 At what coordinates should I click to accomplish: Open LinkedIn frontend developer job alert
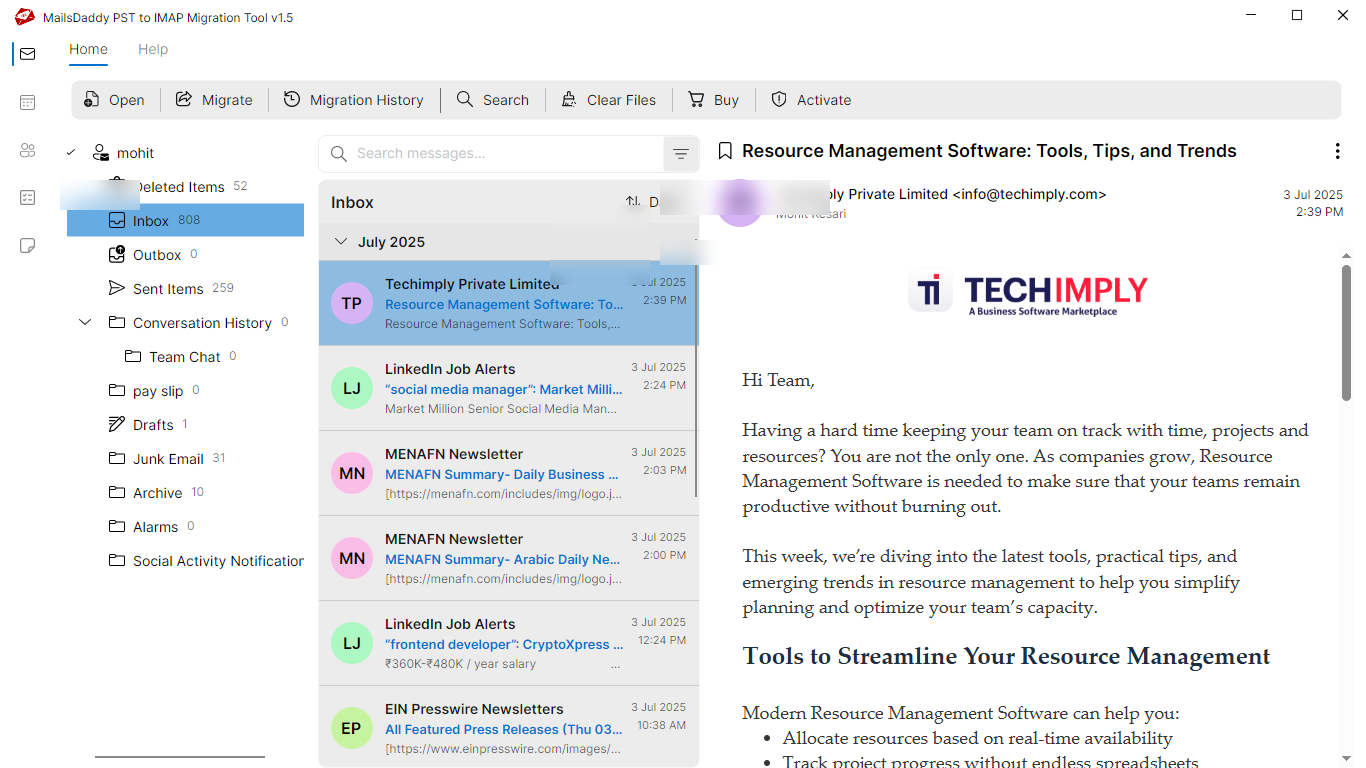[x=506, y=643]
